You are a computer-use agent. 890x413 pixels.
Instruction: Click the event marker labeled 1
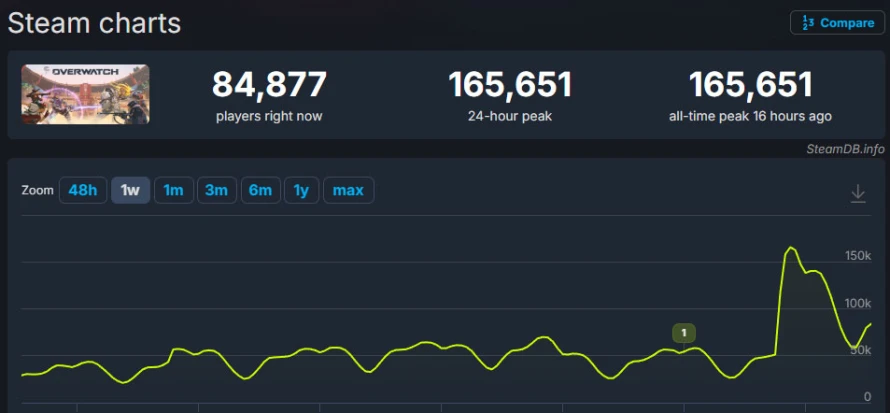684,333
